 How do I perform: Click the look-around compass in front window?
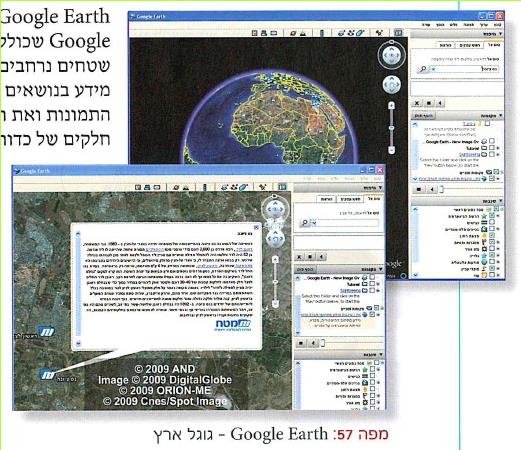[275, 209]
